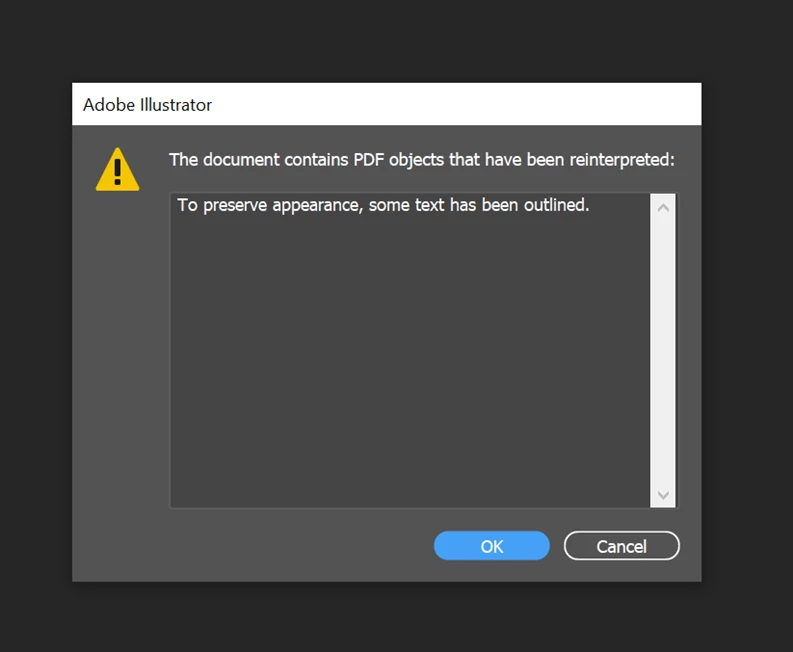
Task: Click the word 'reinterpreted:' in the heading
Action: pos(622,160)
